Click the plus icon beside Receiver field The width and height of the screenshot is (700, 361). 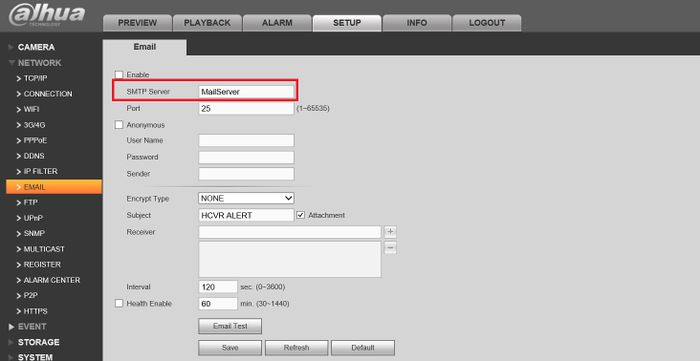click(391, 232)
